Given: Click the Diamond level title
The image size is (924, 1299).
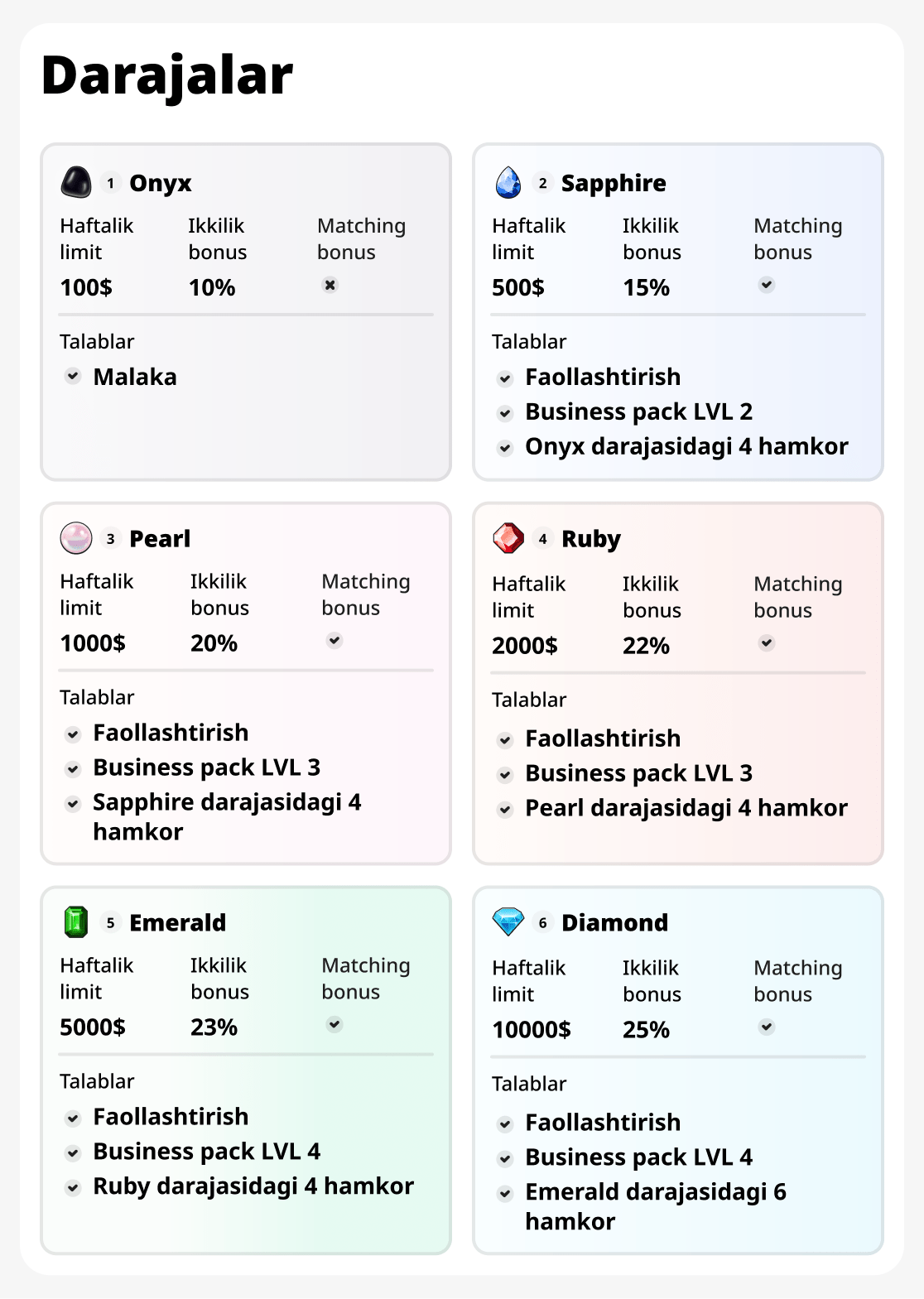Looking at the screenshot, I should (614, 922).
